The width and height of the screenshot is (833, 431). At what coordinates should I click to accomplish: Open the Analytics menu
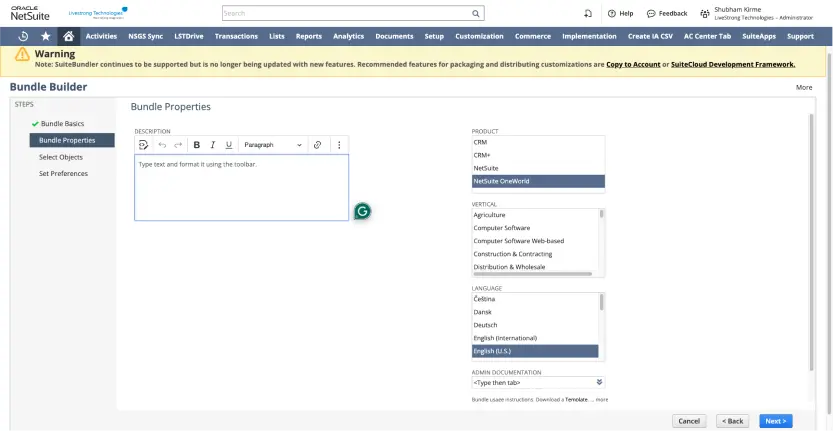(x=348, y=36)
